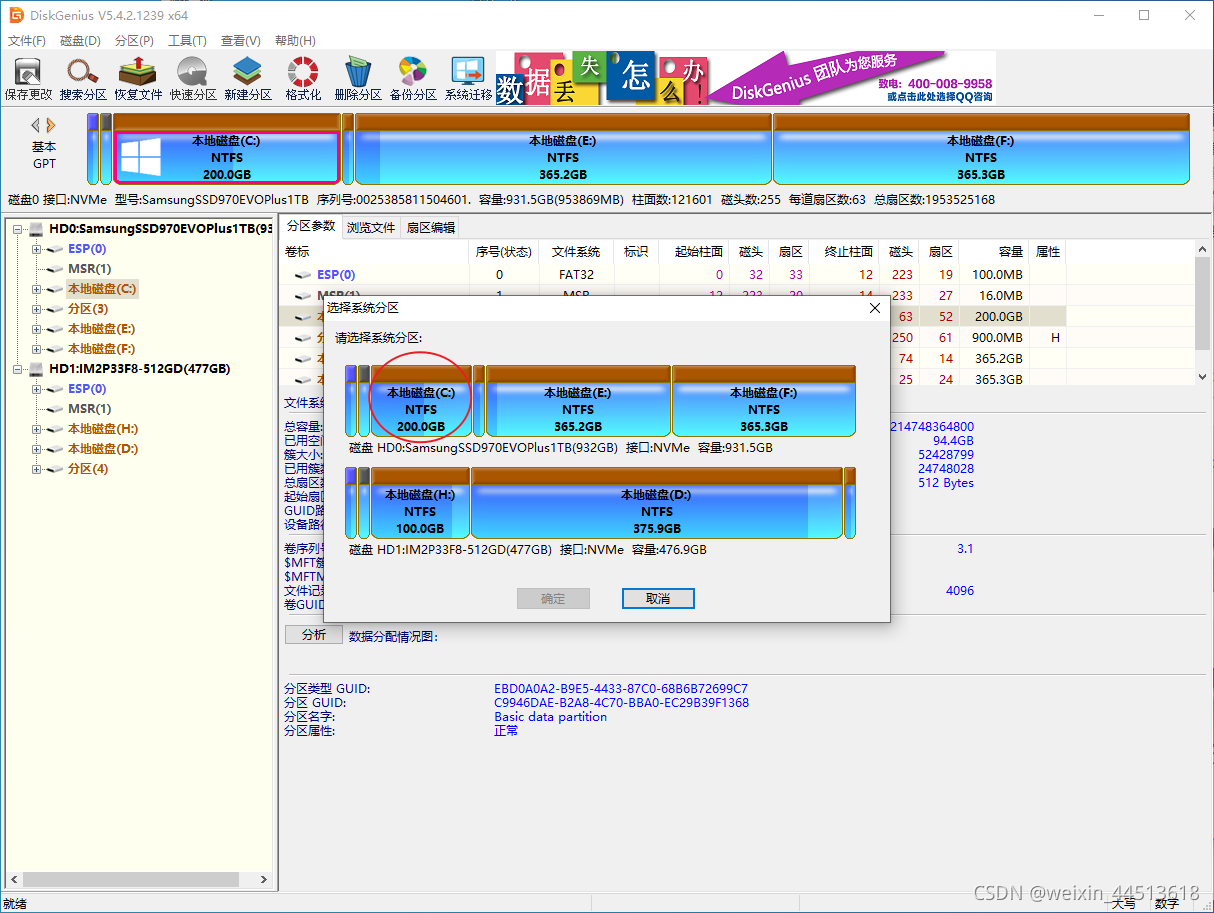Choose 本地磁盘(F:) 365.3GB partition in dialog
This screenshot has height=913, width=1214.
764,401
